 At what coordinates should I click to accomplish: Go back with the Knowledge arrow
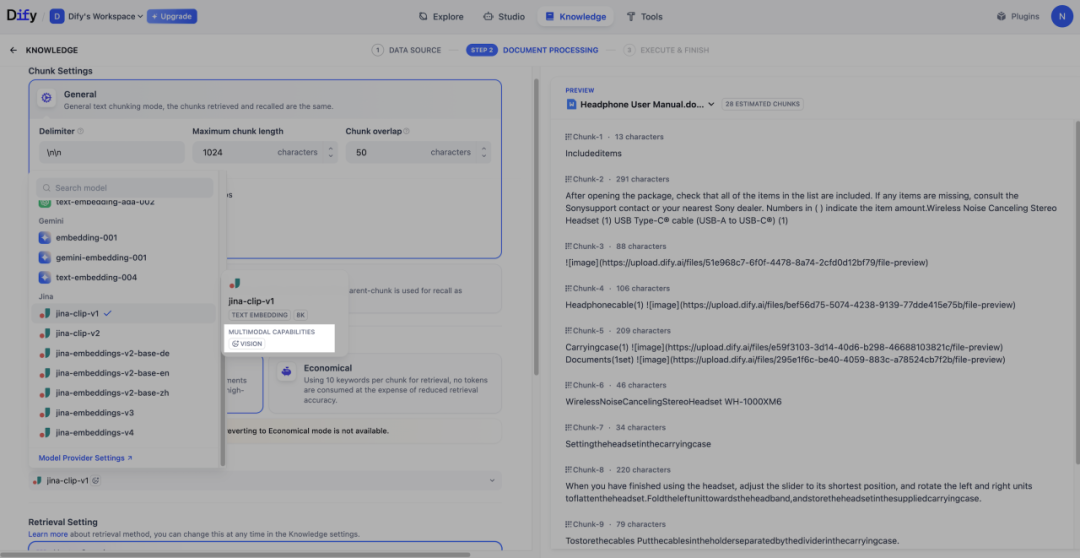pyautogui.click(x=13, y=50)
